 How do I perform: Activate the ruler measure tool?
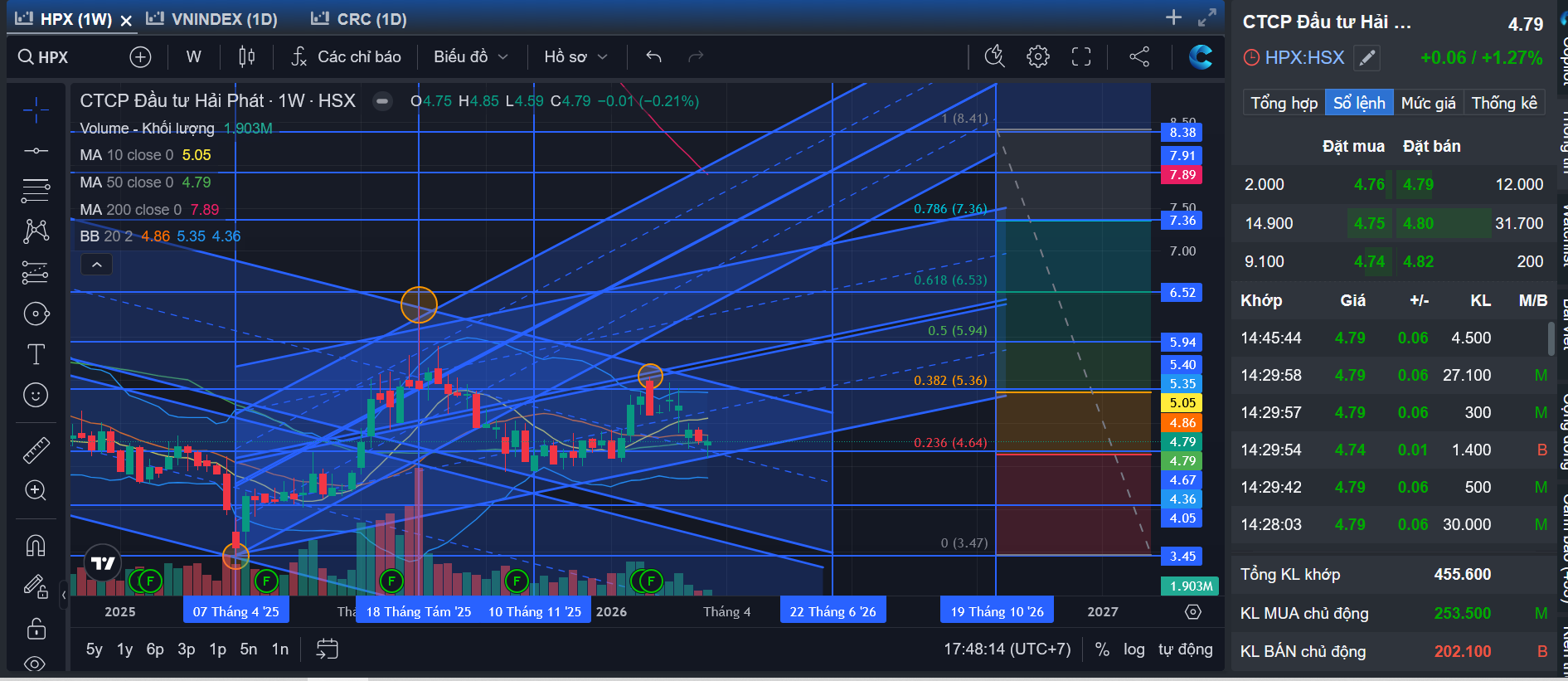point(36,450)
